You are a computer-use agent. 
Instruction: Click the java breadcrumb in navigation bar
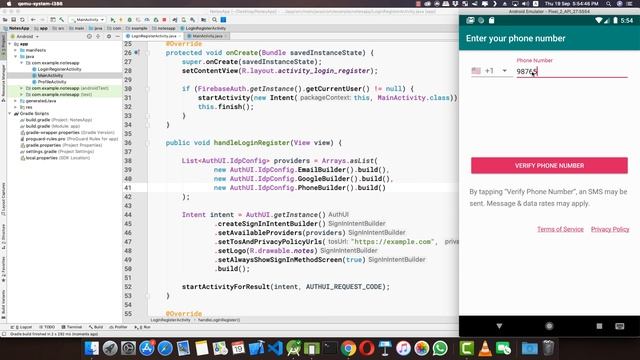click(96, 28)
